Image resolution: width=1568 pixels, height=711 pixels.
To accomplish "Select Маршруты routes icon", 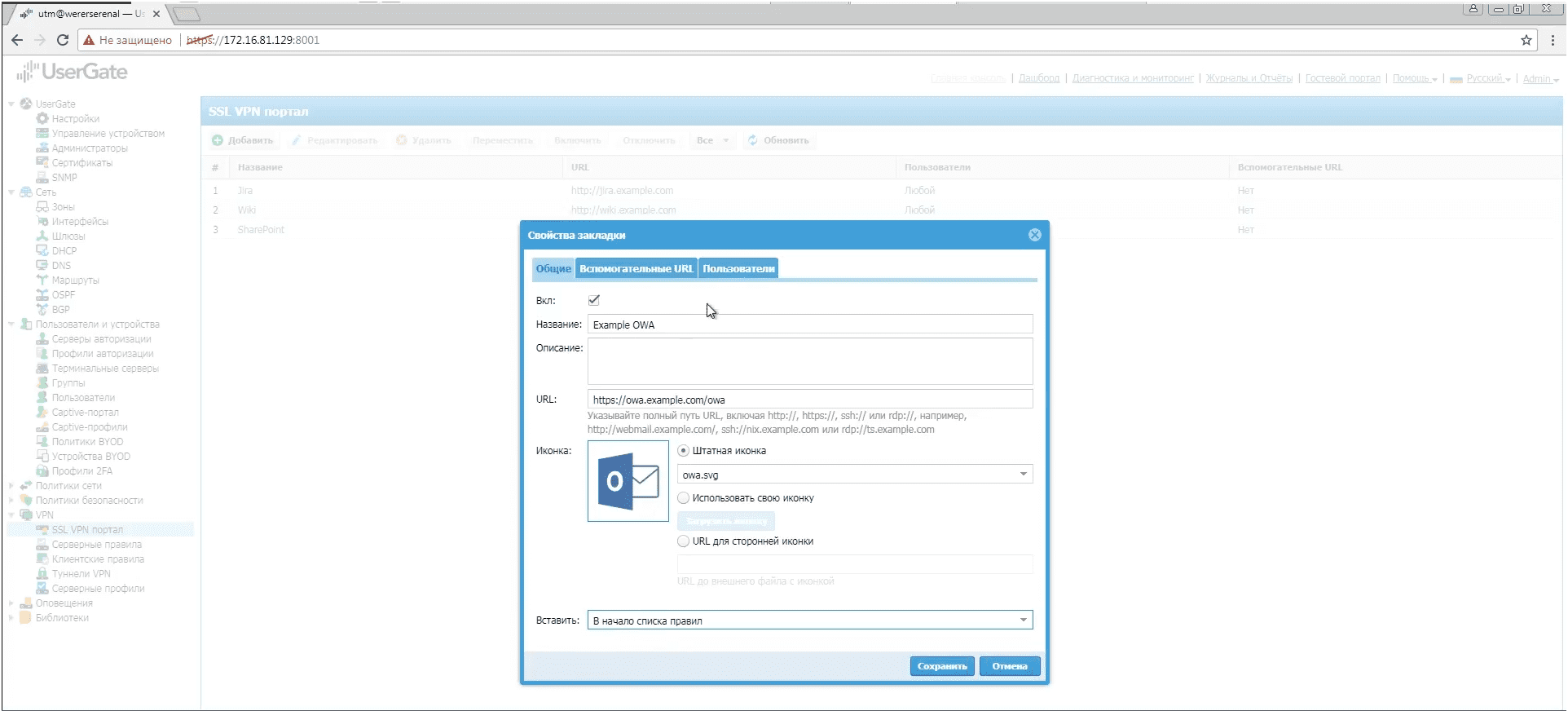I will coord(42,280).
